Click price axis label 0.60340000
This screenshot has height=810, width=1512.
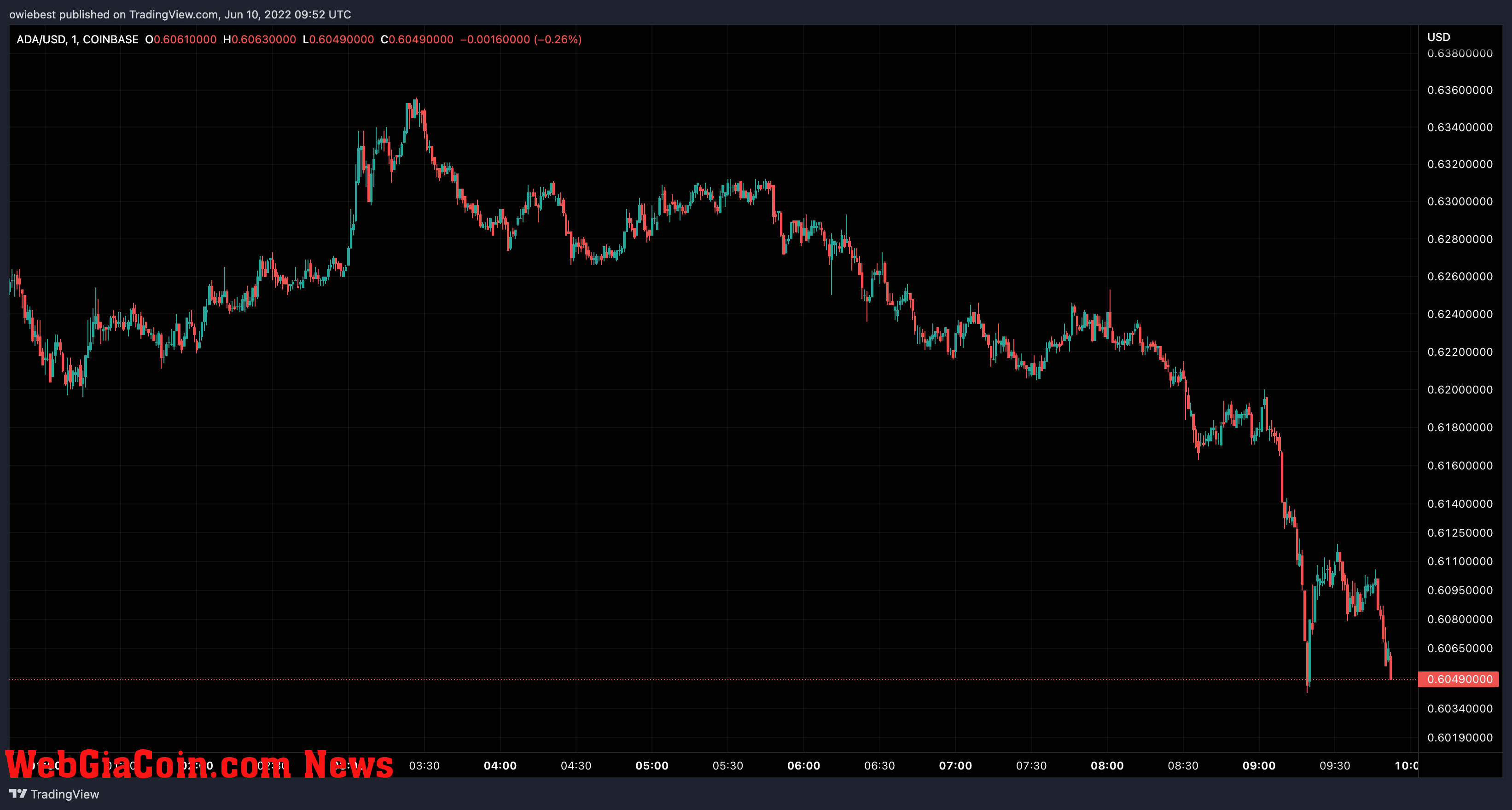click(1460, 709)
